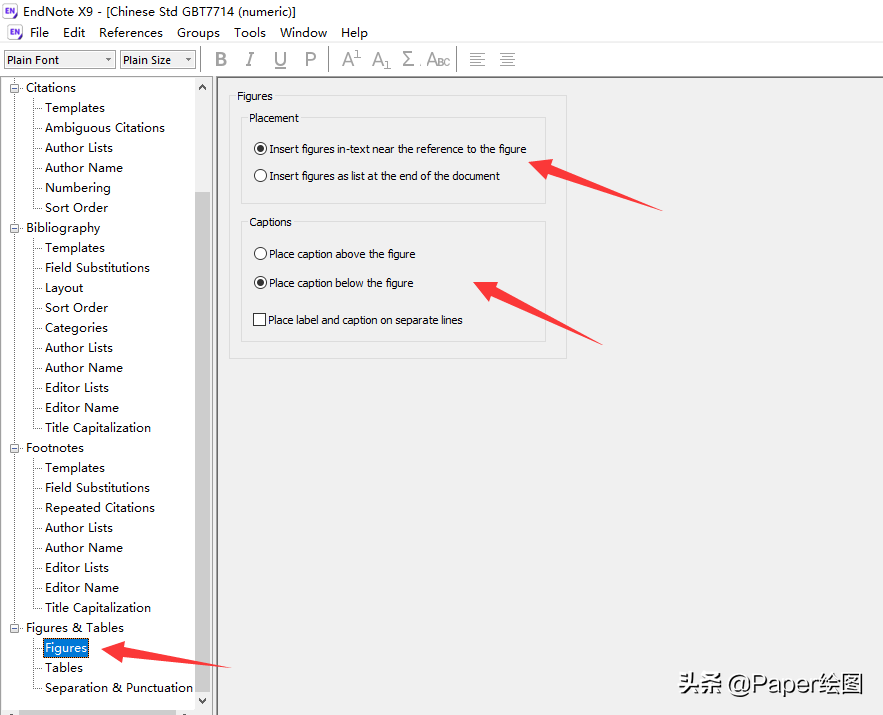
Task: Open the Groups menu
Action: tap(198, 33)
